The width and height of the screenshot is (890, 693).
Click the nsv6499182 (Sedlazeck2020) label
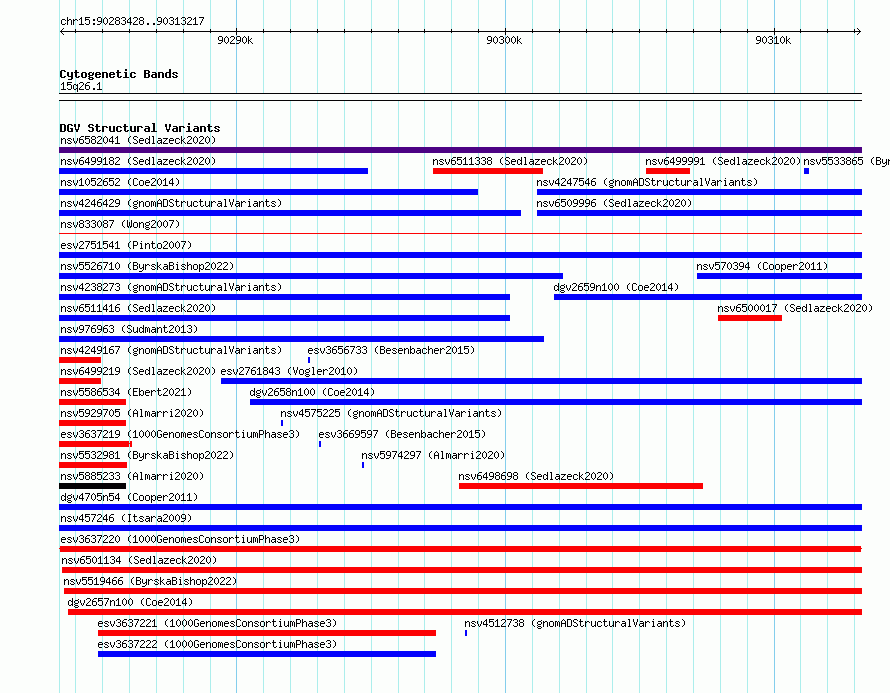[138, 161]
